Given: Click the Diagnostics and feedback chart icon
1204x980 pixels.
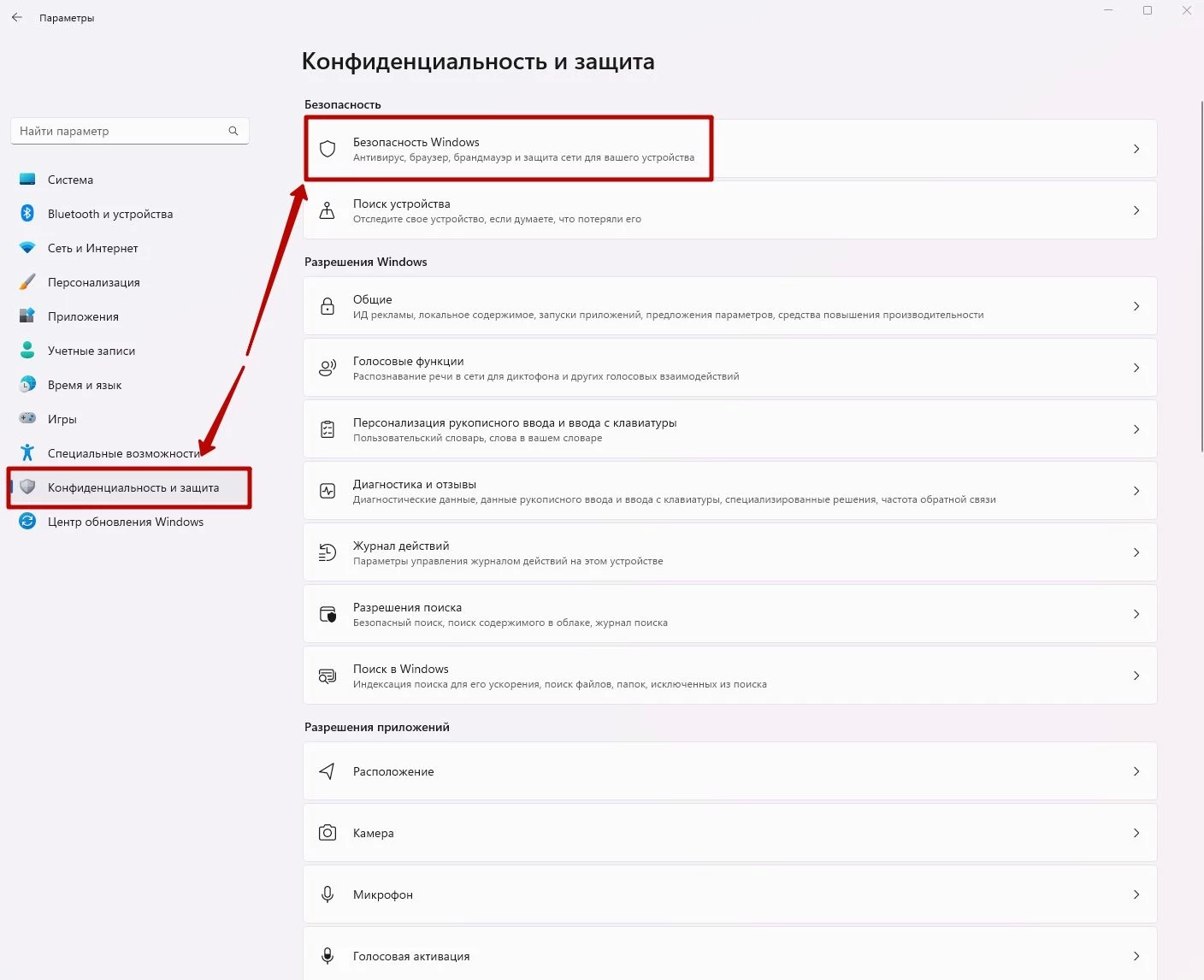Looking at the screenshot, I should click(328, 491).
